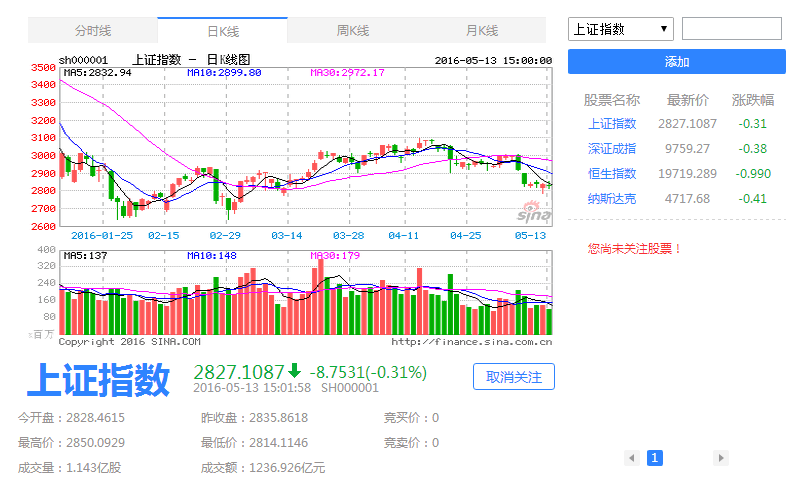Click the 取消关注 button
This screenshot has width=791, height=494.
[x=513, y=377]
